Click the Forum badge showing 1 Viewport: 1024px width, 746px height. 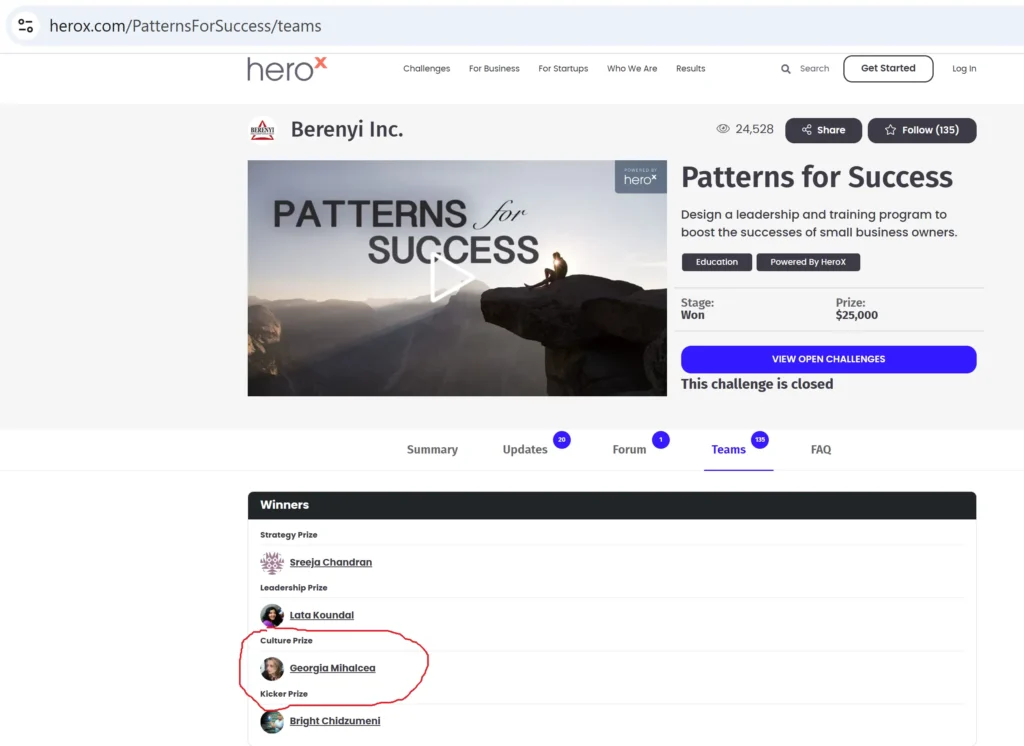[660, 440]
